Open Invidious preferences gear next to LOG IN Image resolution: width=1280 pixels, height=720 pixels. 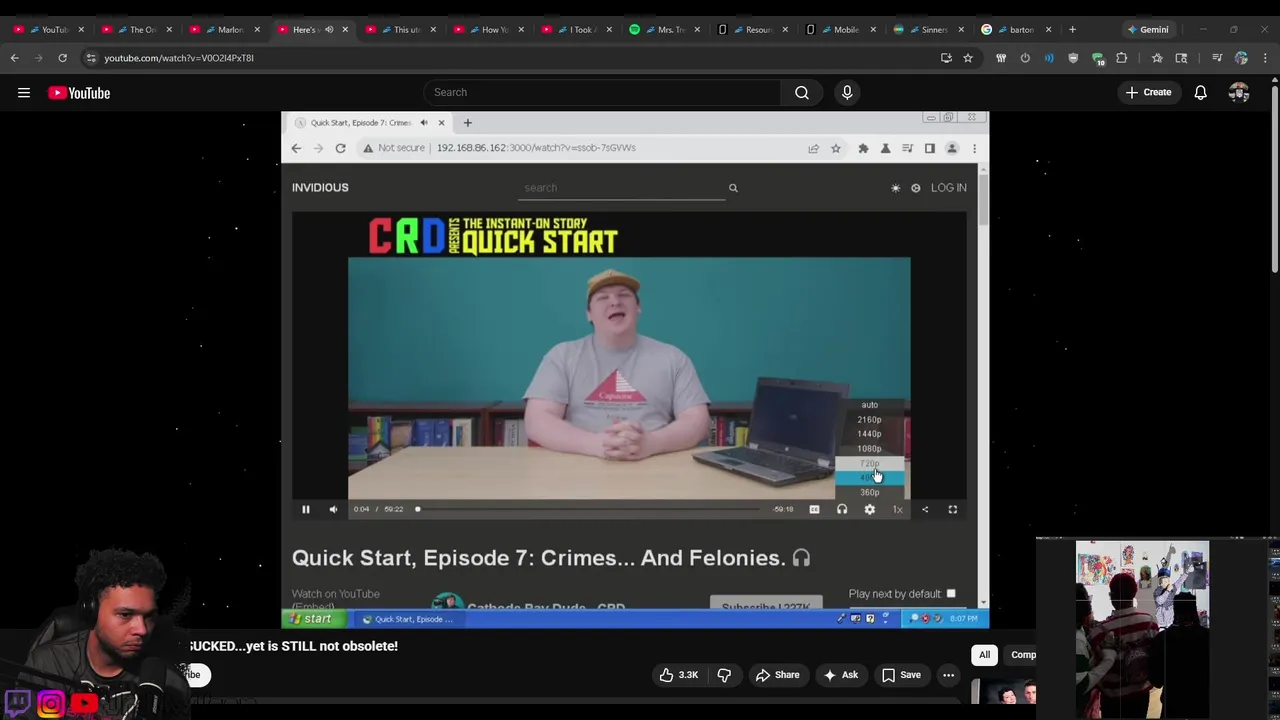pyautogui.click(x=915, y=188)
